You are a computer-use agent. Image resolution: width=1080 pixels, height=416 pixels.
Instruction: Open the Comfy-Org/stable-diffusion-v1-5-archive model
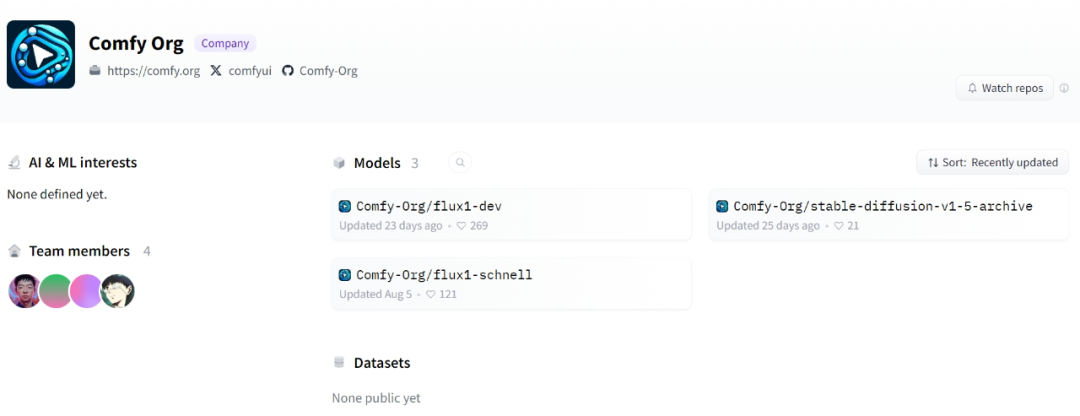[889, 214]
